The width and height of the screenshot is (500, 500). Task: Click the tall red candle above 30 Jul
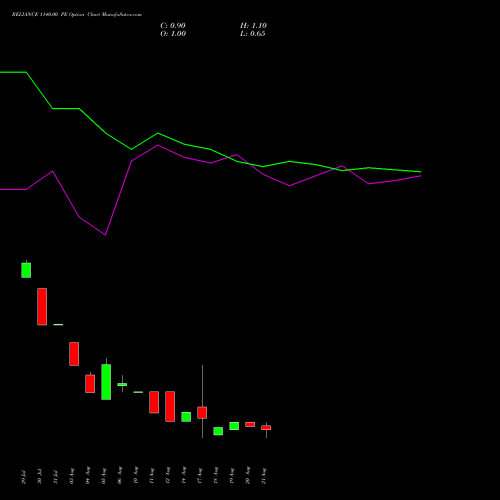click(42, 307)
